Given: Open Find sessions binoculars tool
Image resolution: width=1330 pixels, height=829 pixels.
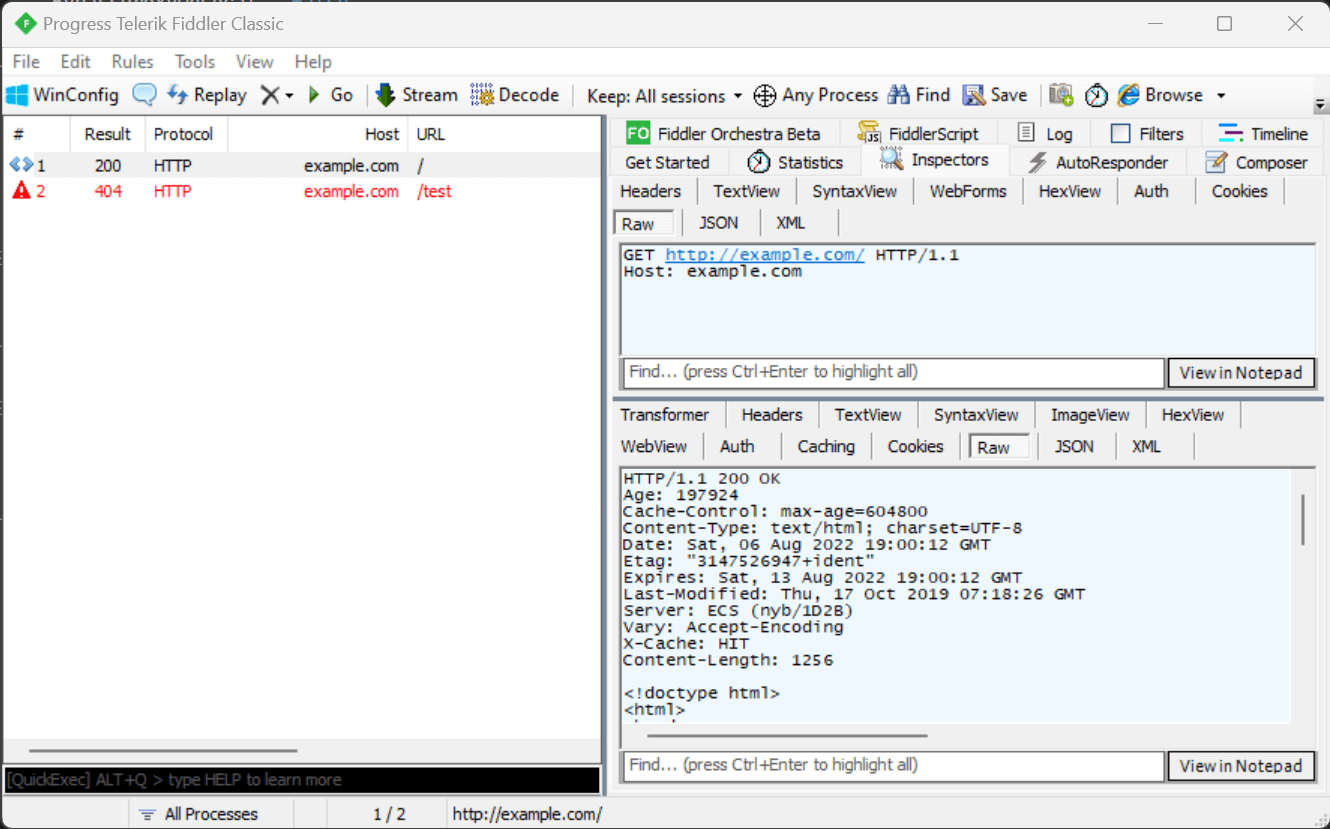Looking at the screenshot, I should 919,95.
